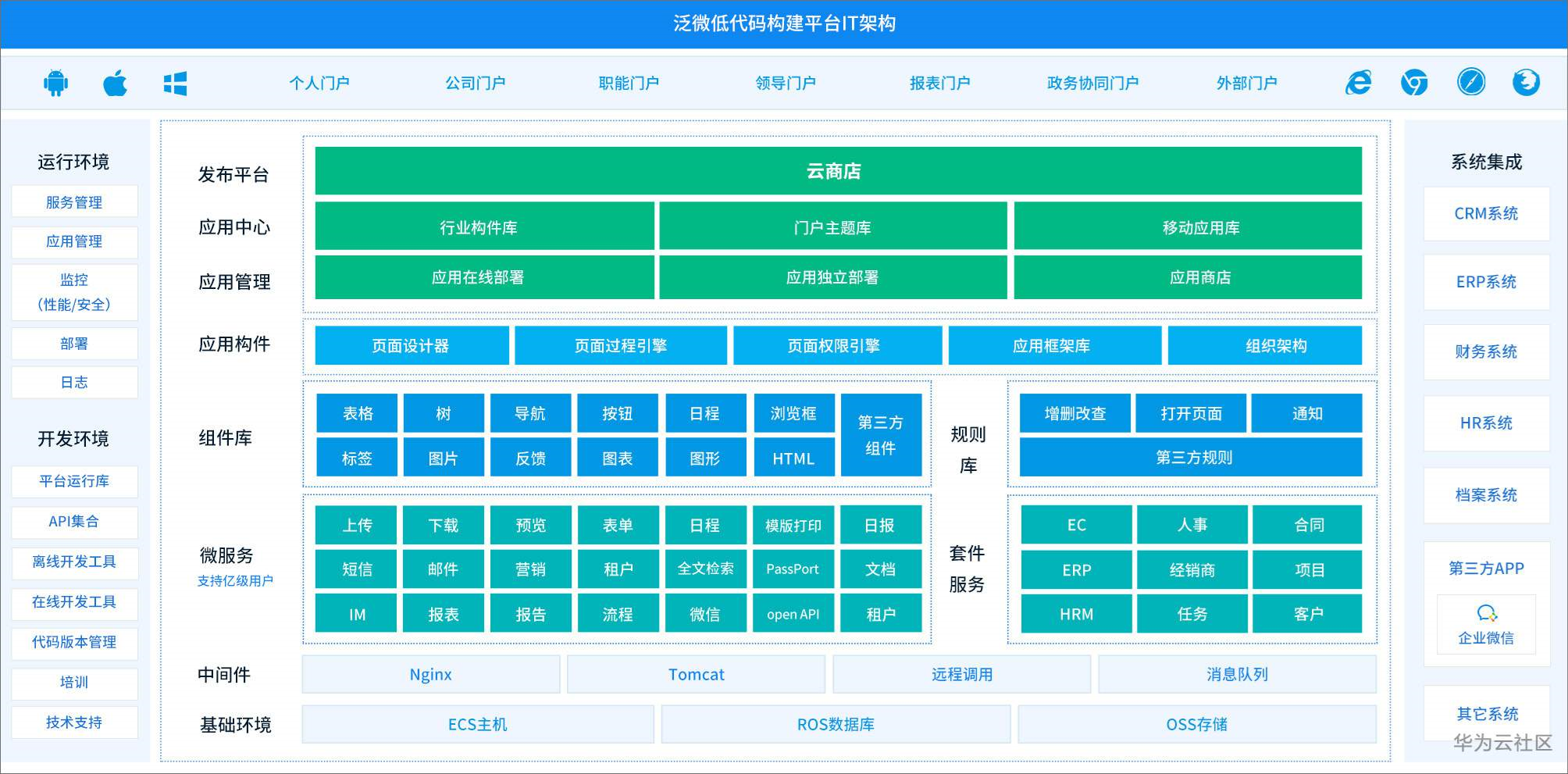Select the 报表门户 portal
1568x774 pixels.
coord(940,83)
